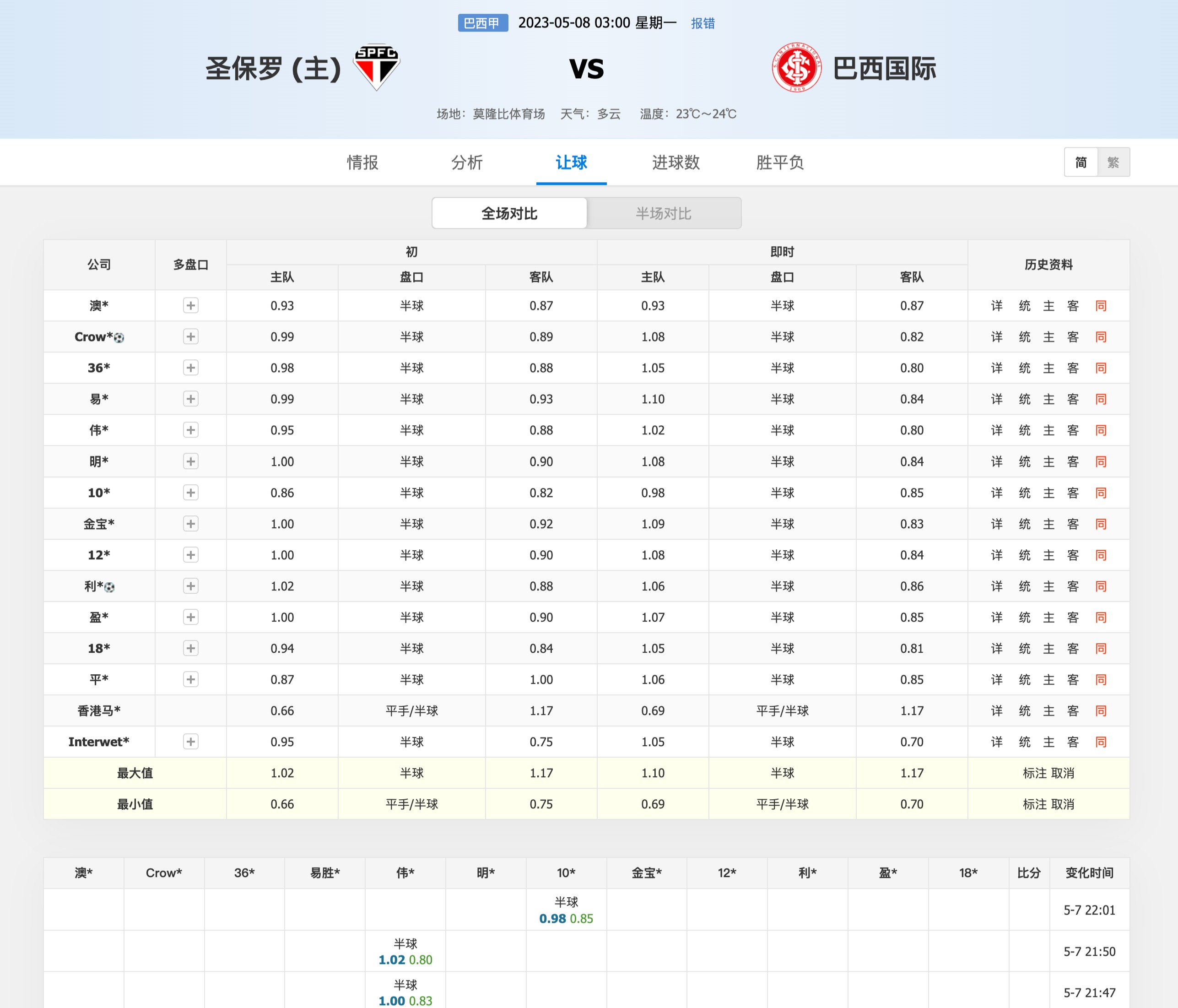Expand multi-handicap plus for 平* row

point(190,679)
